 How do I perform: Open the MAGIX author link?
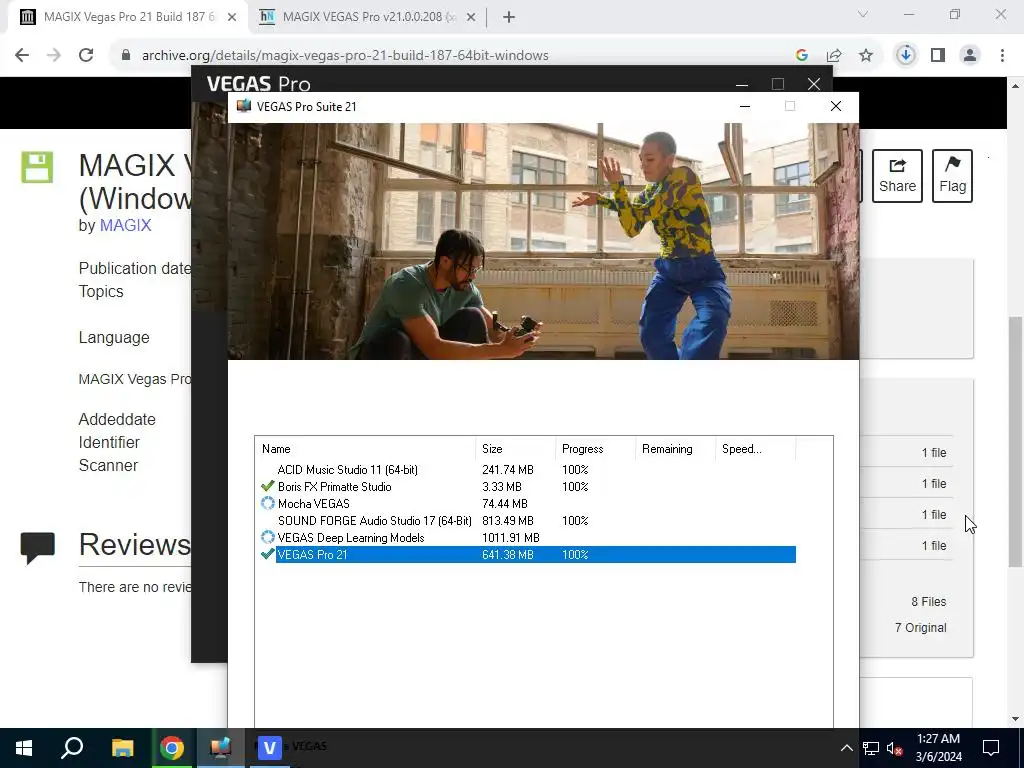(125, 225)
